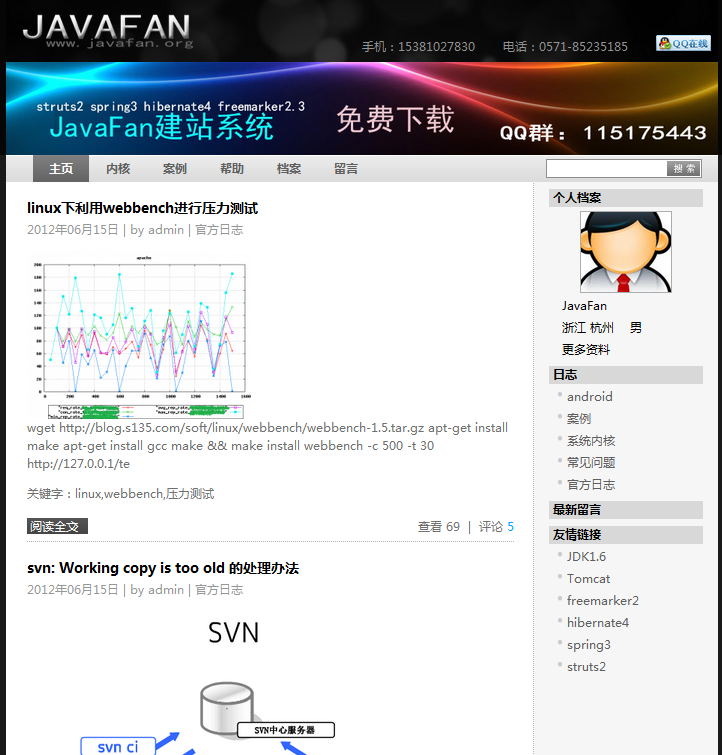Follow the spring3 friend link
This screenshot has width=722, height=755.
tap(589, 645)
